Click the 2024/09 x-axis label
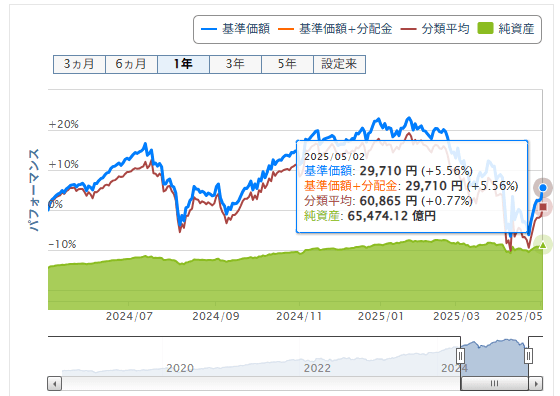Viewport: 560px width, 396px height. point(216,316)
